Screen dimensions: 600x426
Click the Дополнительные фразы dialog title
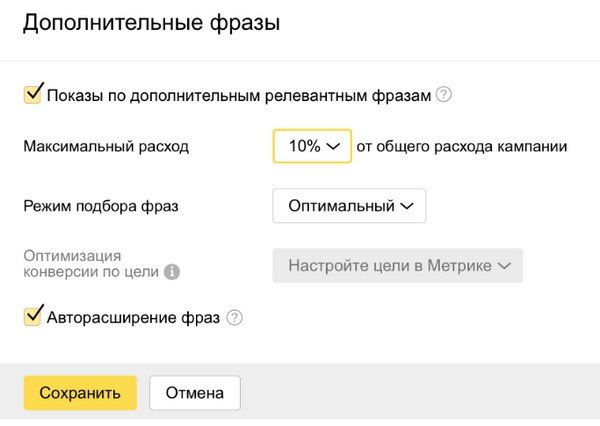152,23
